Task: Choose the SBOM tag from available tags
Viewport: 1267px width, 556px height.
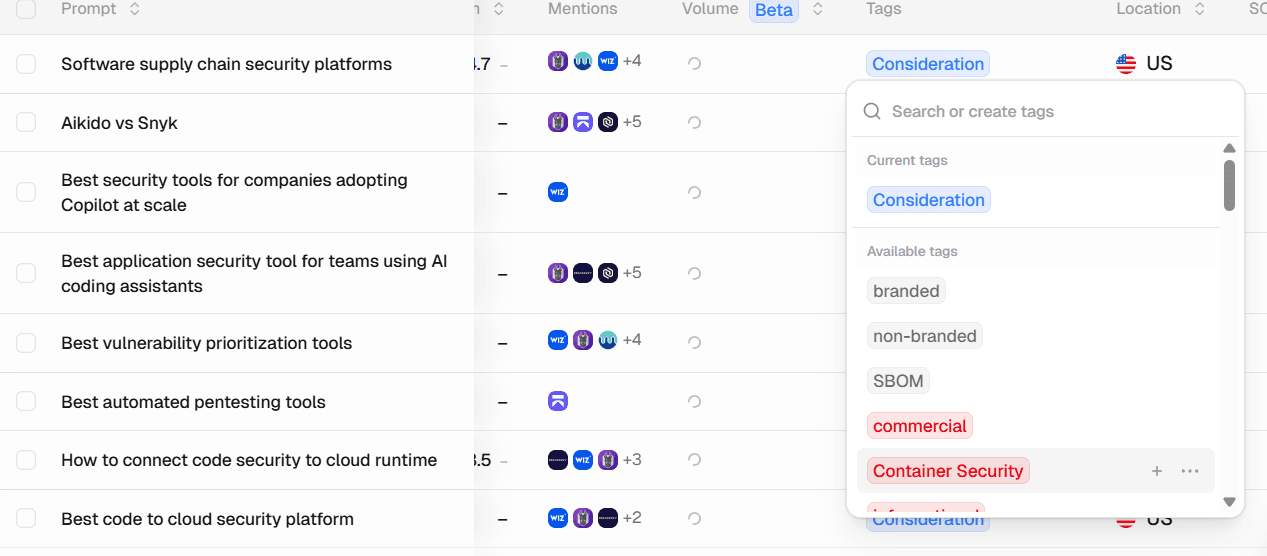Action: (x=898, y=381)
